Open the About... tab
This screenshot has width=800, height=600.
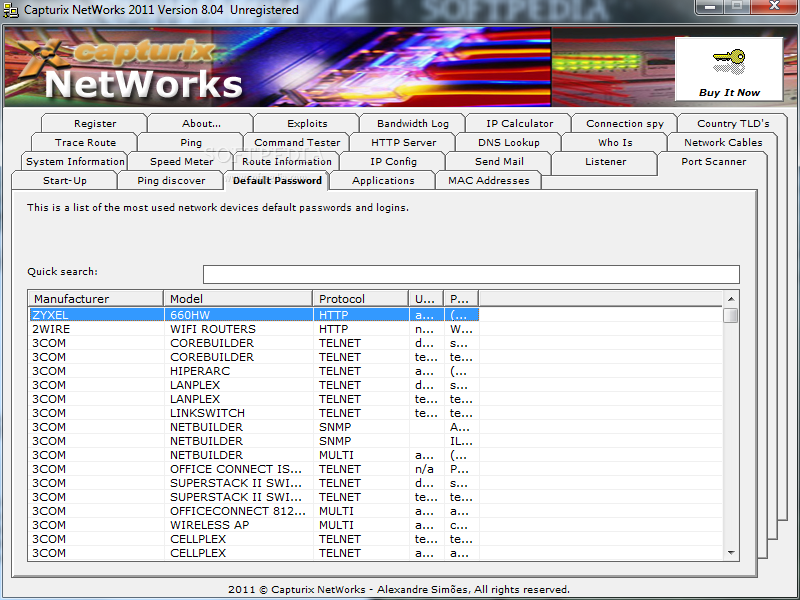click(201, 123)
